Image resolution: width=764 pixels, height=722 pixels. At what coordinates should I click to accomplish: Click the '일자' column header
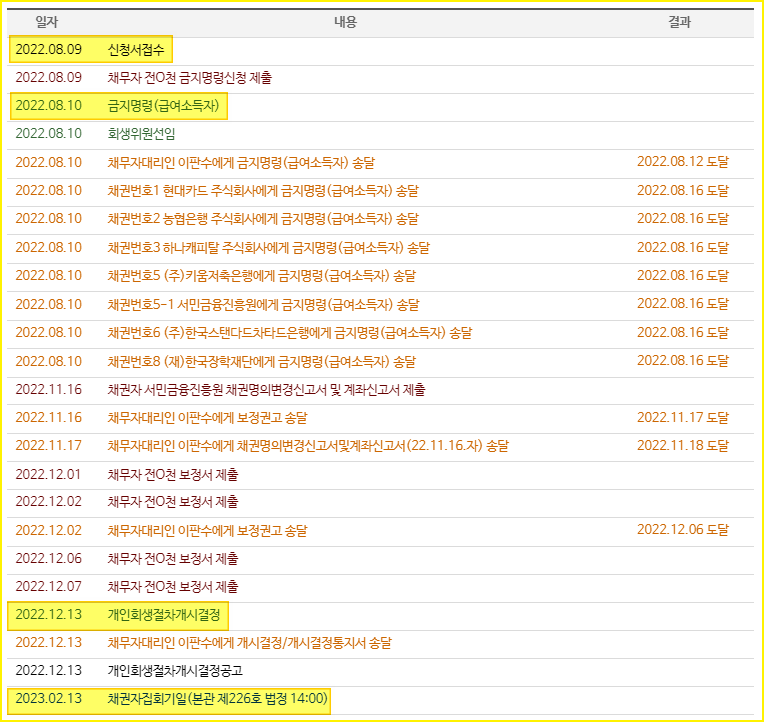click(x=47, y=22)
